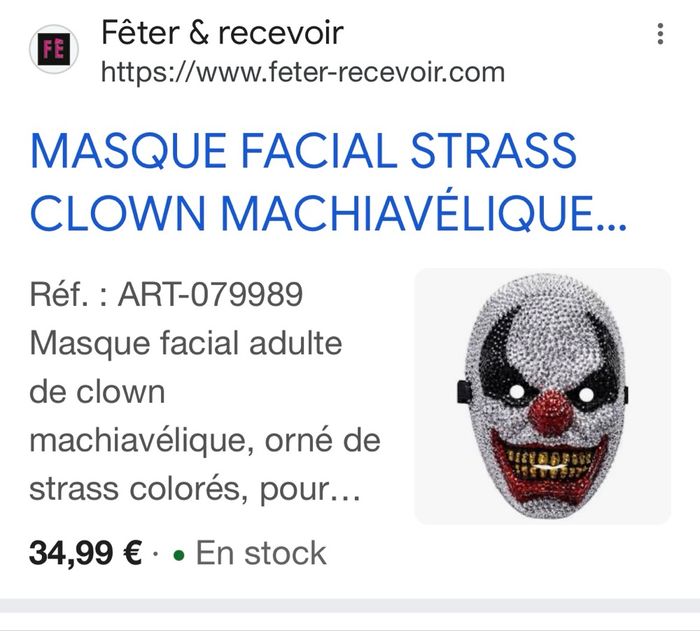
Task: Click the Fêter & recevoir site name
Action: (x=222, y=33)
